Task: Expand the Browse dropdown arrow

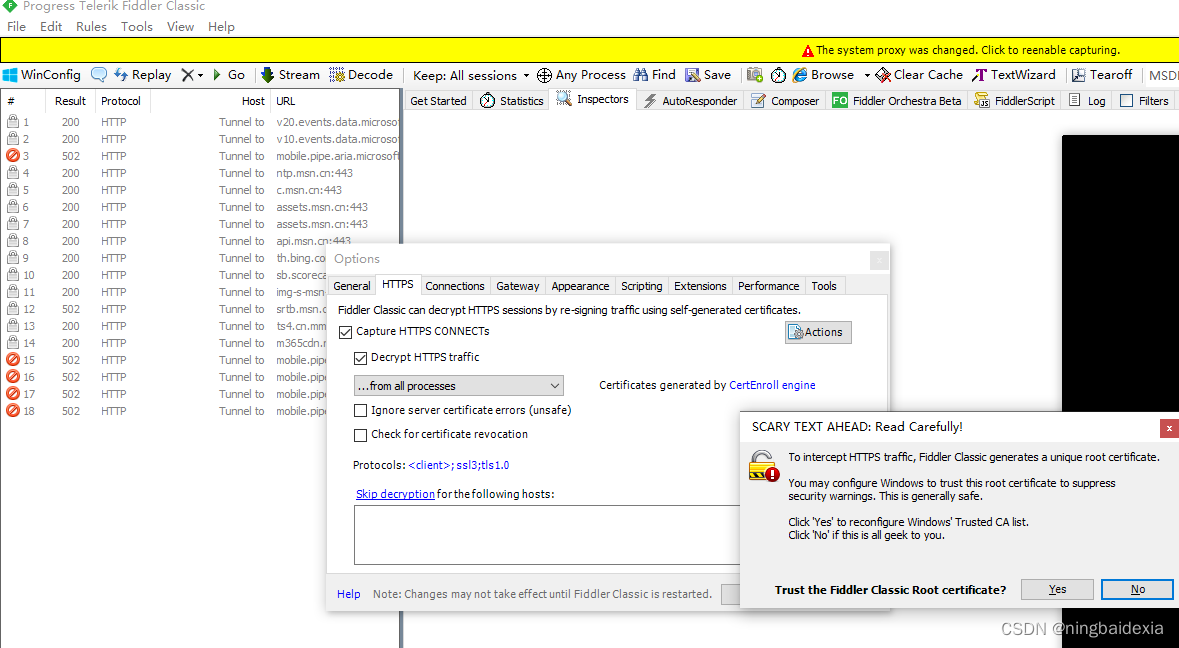Action: click(x=866, y=75)
